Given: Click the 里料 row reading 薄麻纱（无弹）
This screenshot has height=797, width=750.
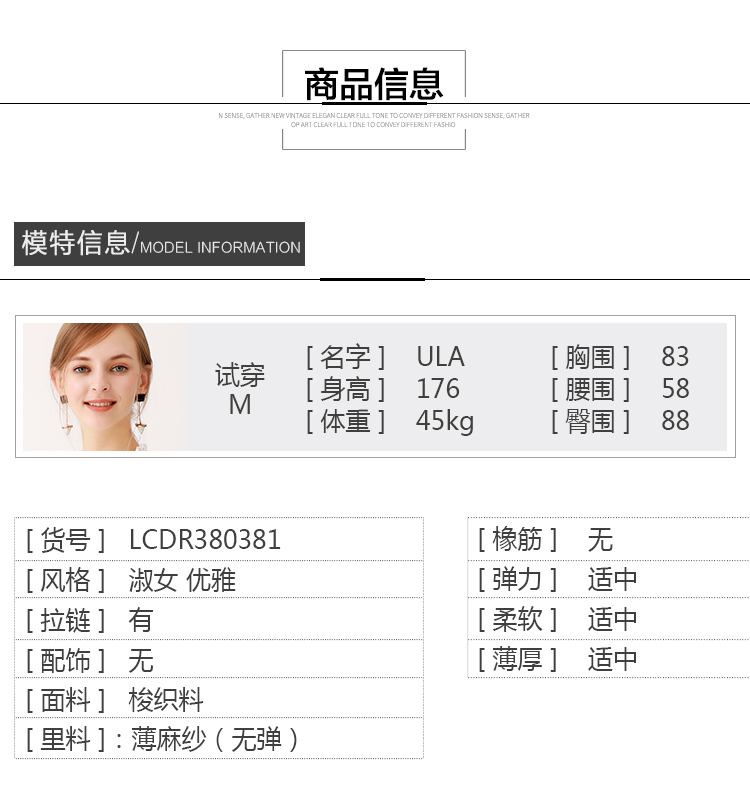Looking at the screenshot, I should coord(215,740).
